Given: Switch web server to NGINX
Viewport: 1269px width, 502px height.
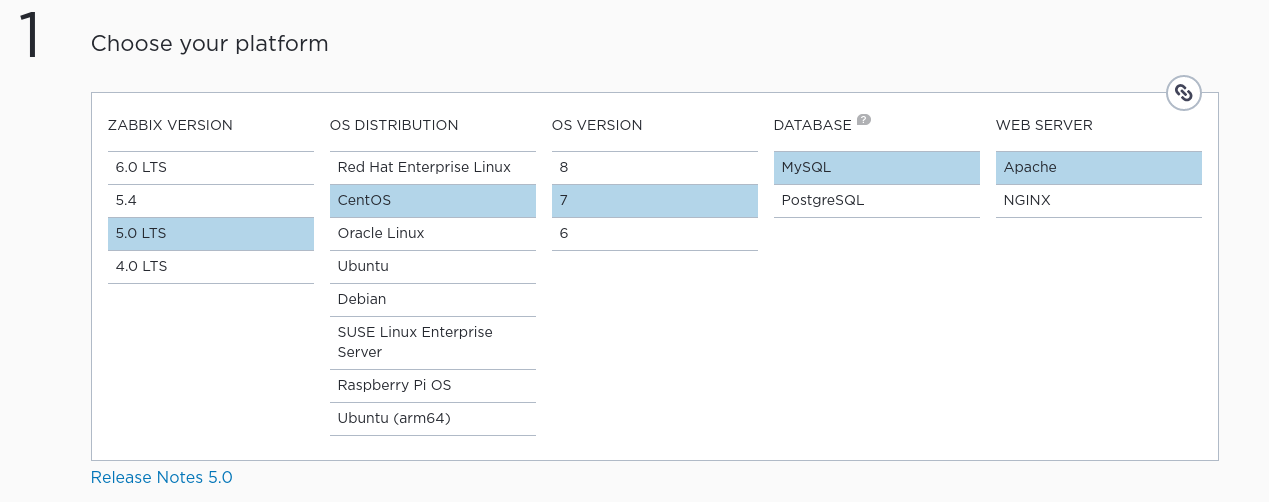Looking at the screenshot, I should pyautogui.click(x=1098, y=200).
